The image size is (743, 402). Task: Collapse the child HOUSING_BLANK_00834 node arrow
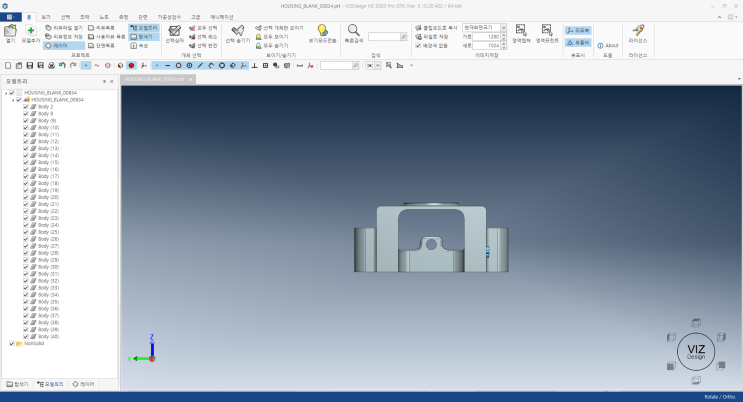point(13,100)
